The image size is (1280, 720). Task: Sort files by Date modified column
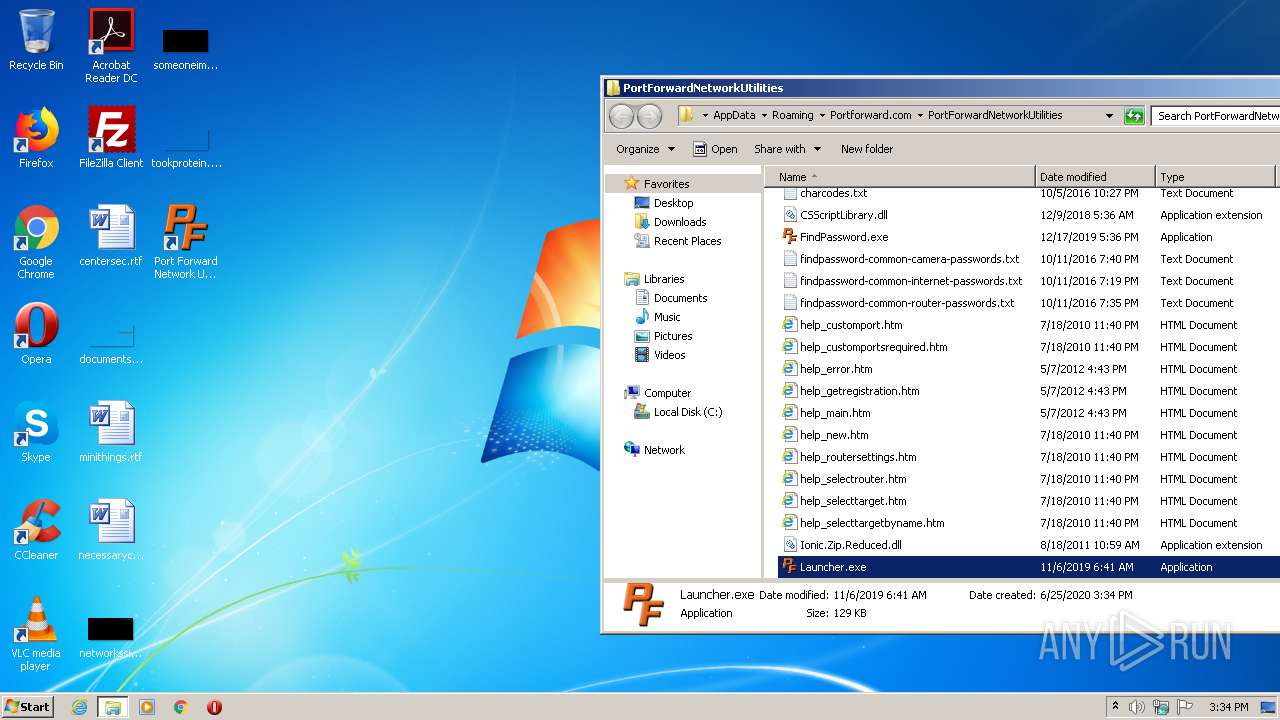1095,177
